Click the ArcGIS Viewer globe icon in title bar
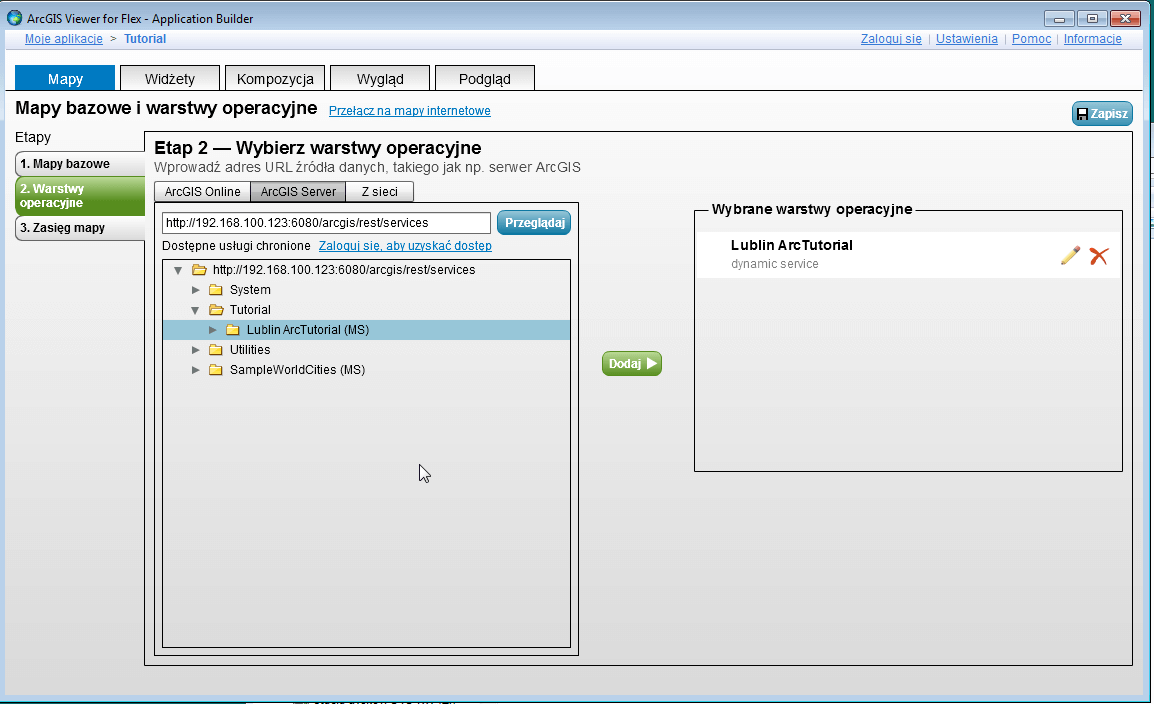 (14, 18)
